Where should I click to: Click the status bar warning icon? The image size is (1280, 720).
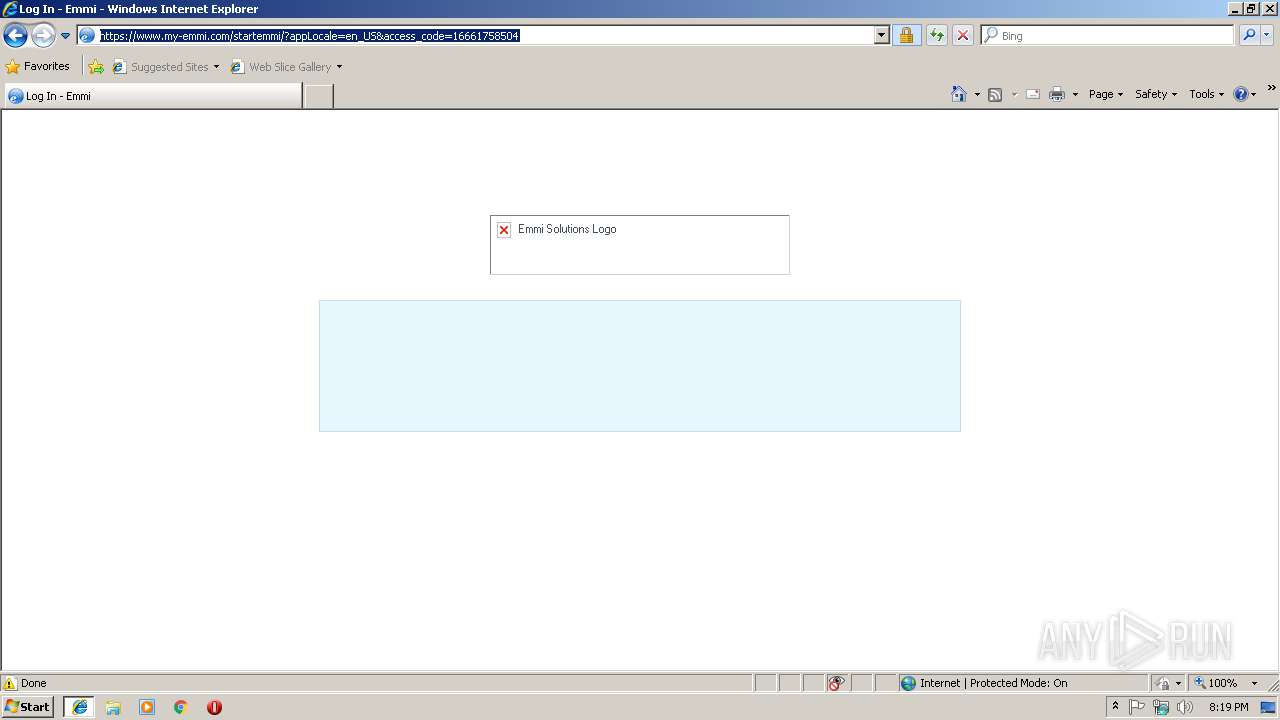point(10,683)
